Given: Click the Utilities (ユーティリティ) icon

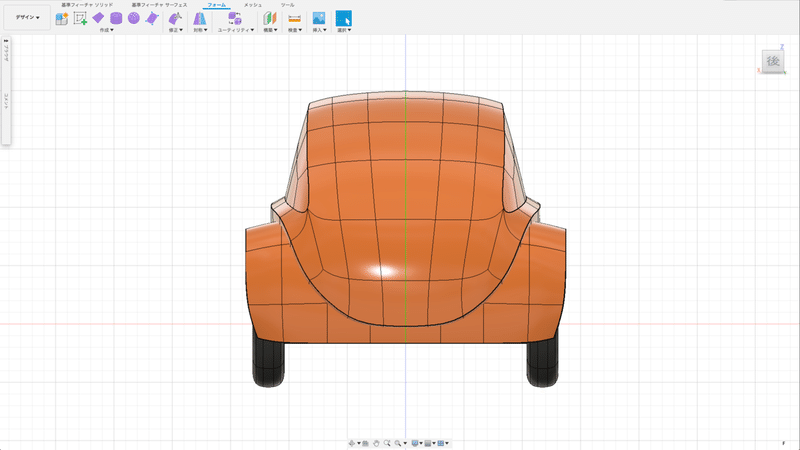Looking at the screenshot, I should click(x=234, y=18).
